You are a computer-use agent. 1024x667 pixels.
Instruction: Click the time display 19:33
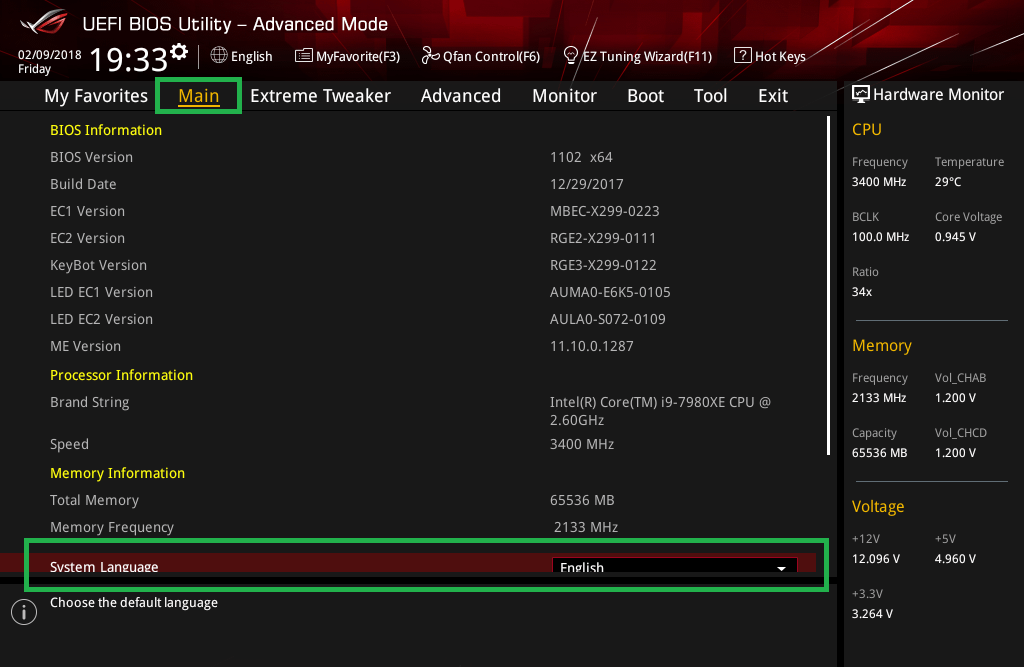click(x=129, y=59)
